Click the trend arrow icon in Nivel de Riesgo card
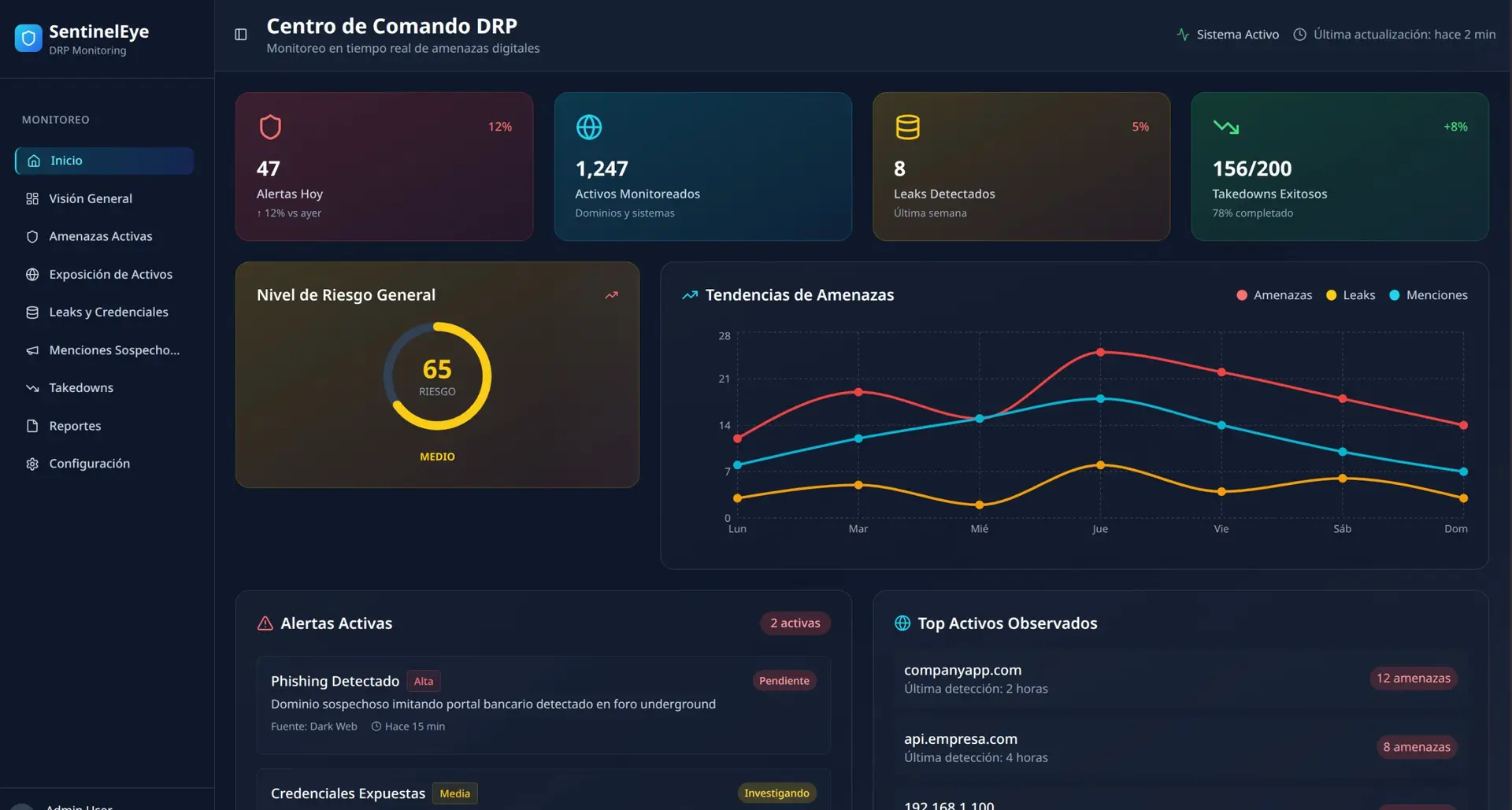 pos(611,295)
